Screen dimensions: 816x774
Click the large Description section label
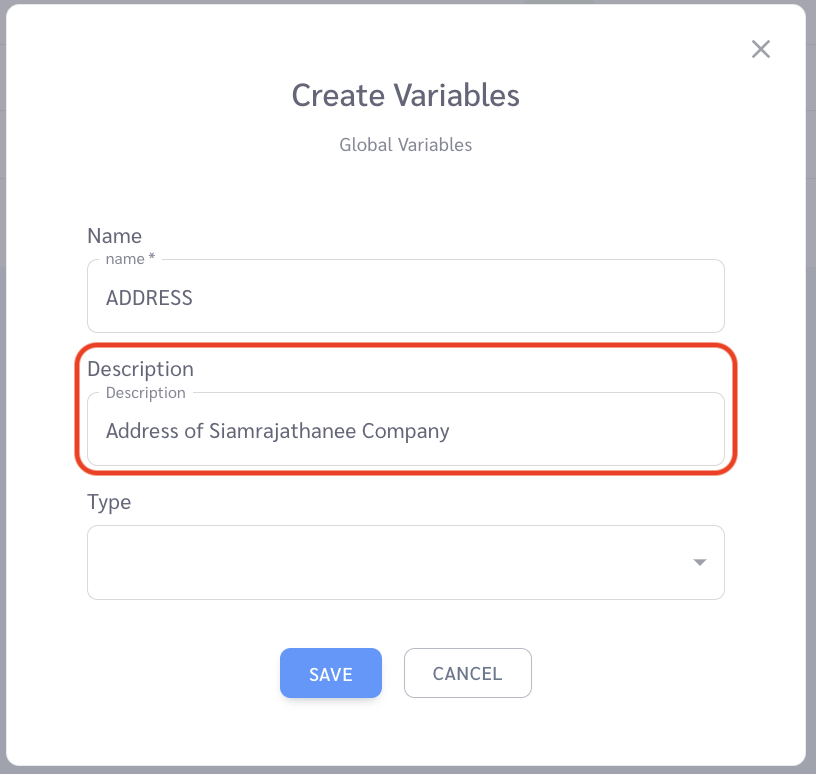click(141, 369)
